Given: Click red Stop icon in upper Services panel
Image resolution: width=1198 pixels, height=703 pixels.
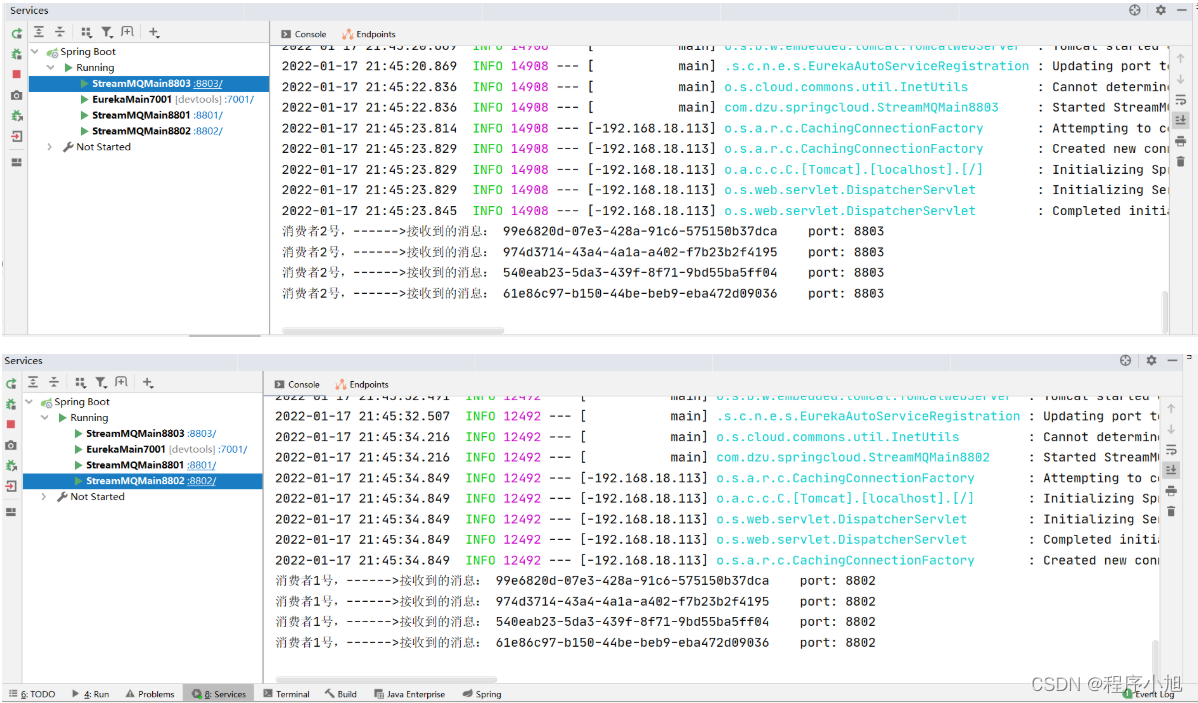Looking at the screenshot, I should point(16,74).
